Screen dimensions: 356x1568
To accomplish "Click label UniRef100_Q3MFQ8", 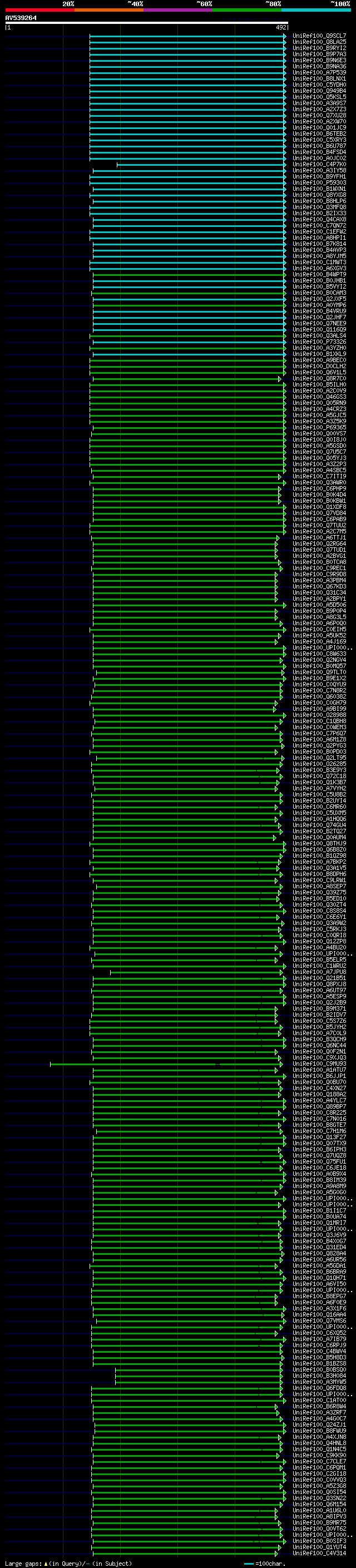I will (x=319, y=207).
